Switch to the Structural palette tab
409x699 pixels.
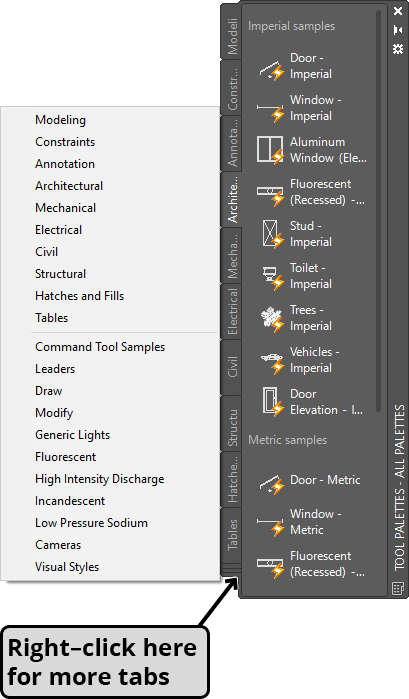point(231,424)
